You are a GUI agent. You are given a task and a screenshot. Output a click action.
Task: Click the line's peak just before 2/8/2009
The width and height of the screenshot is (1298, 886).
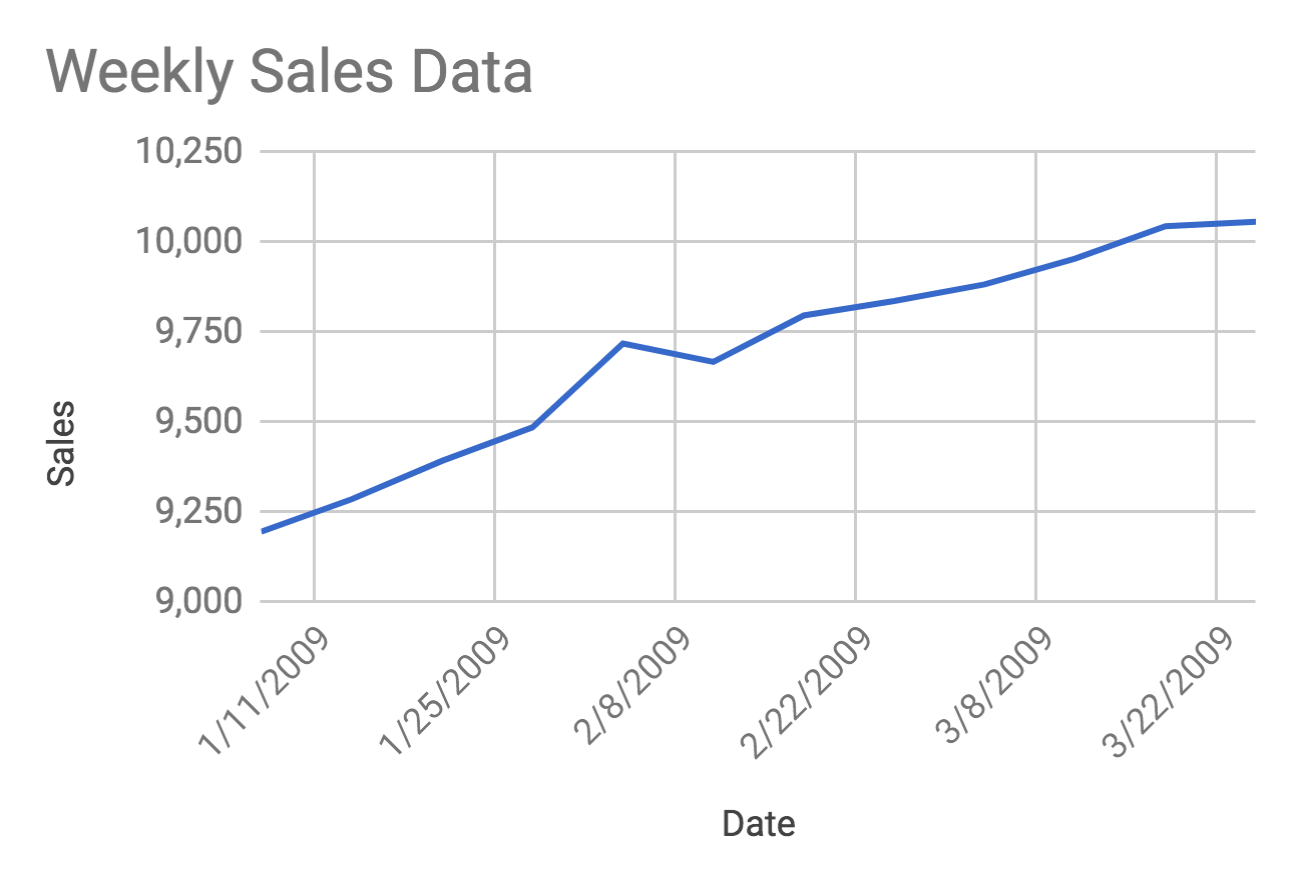tap(623, 343)
